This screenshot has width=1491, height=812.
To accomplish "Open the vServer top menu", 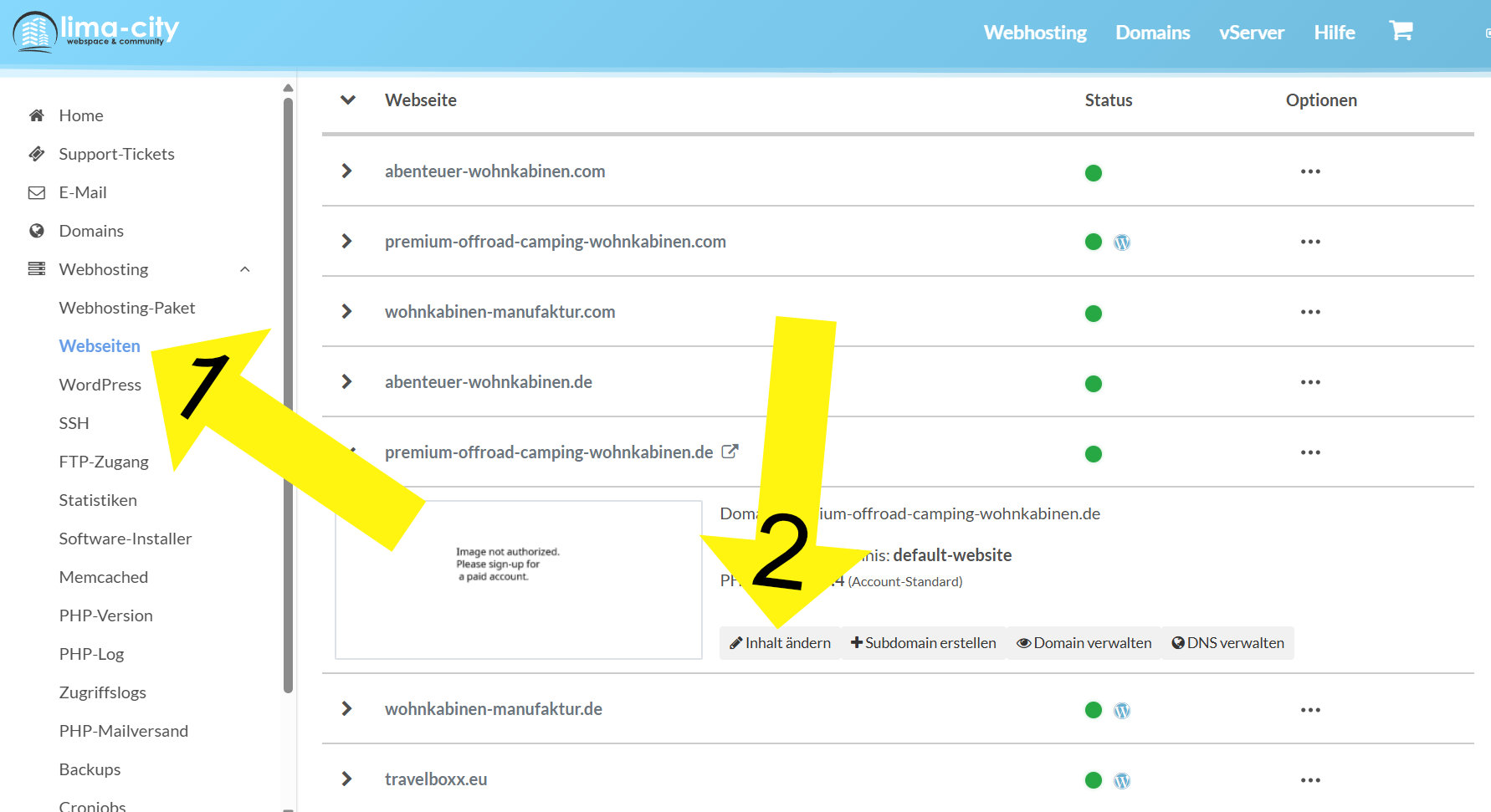I will click(1251, 33).
